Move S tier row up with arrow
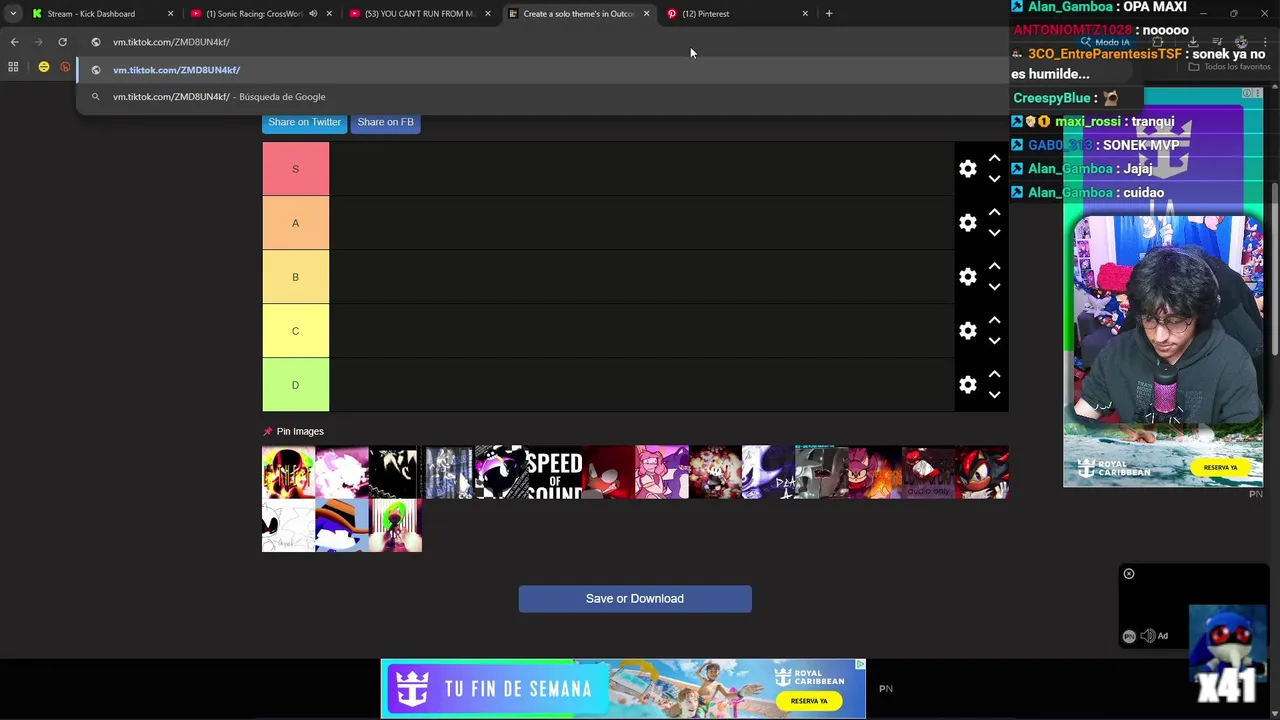 (994, 158)
